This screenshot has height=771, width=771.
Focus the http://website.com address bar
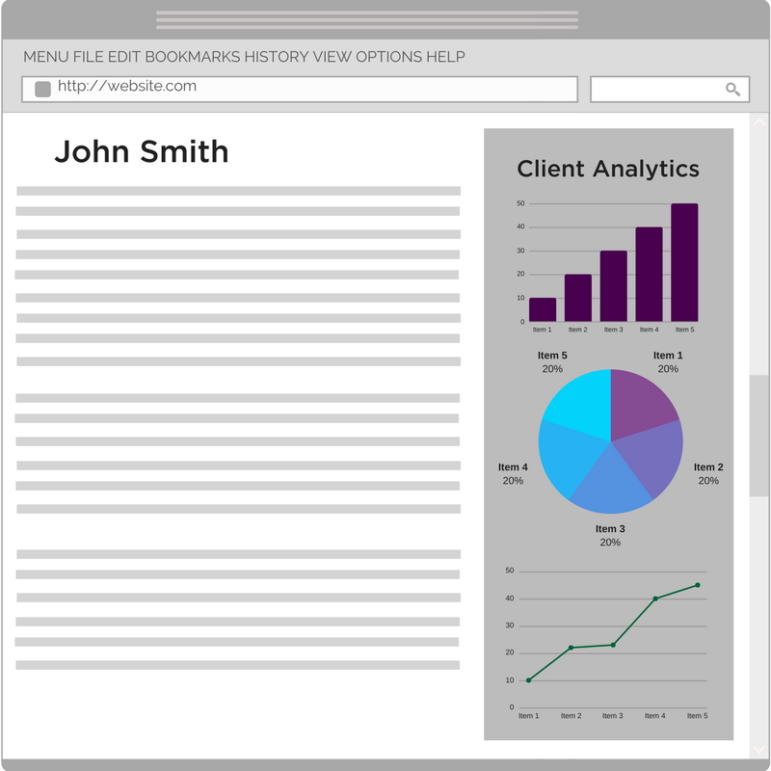pos(299,89)
